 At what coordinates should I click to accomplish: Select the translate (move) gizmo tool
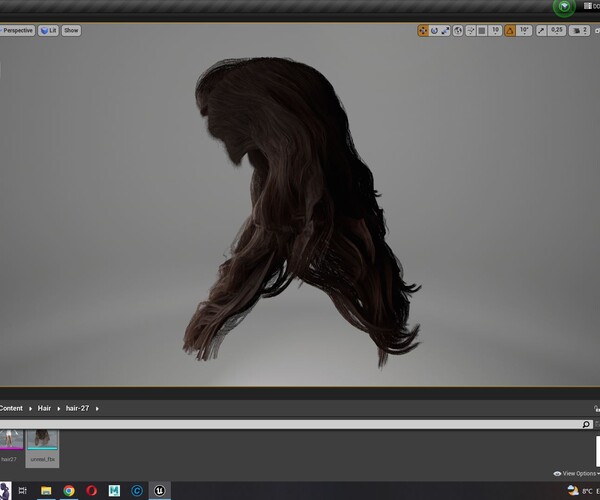423,31
